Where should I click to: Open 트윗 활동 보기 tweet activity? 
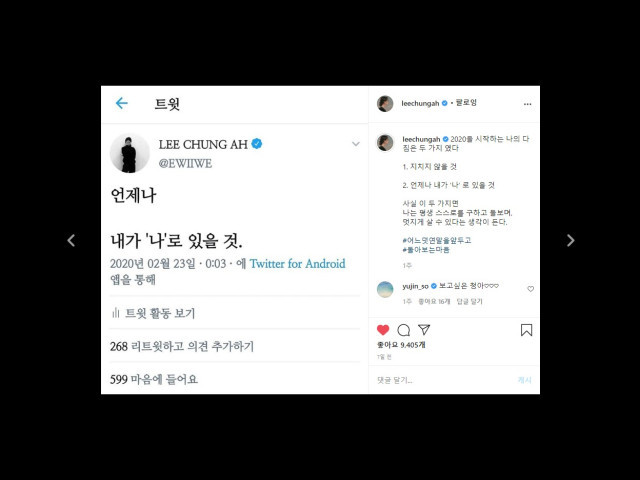(x=153, y=313)
